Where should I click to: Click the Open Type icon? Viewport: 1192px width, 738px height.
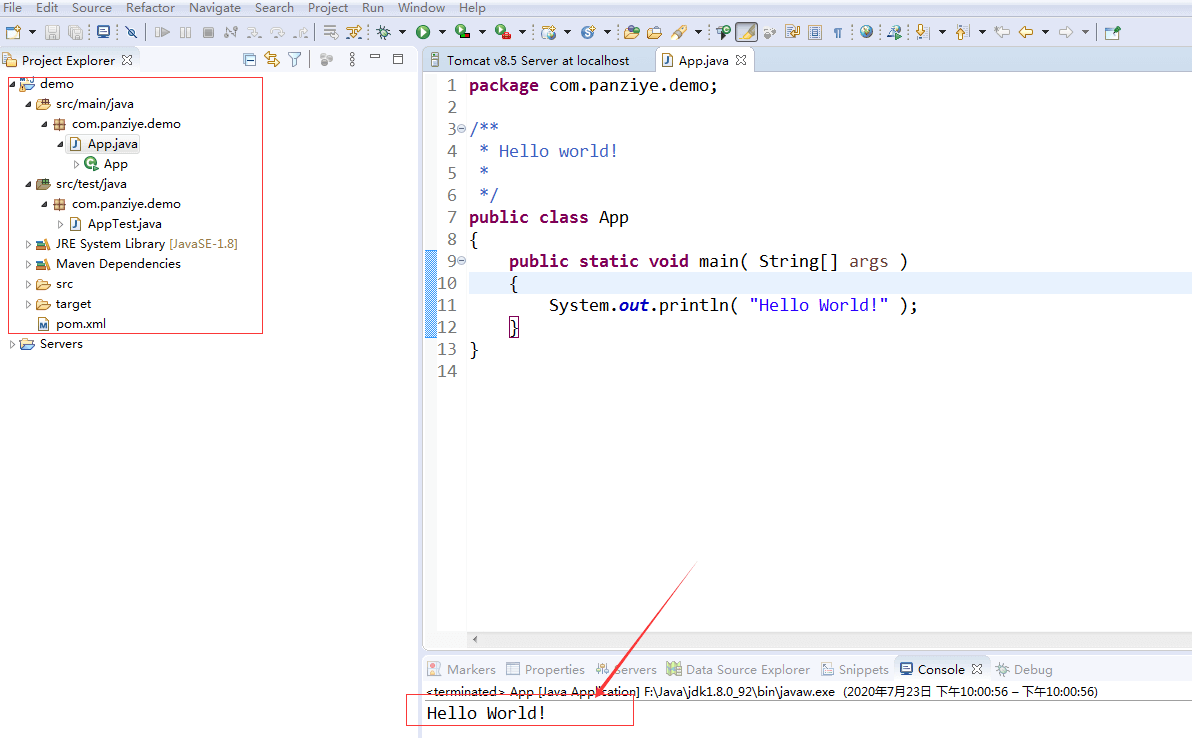click(x=632, y=32)
